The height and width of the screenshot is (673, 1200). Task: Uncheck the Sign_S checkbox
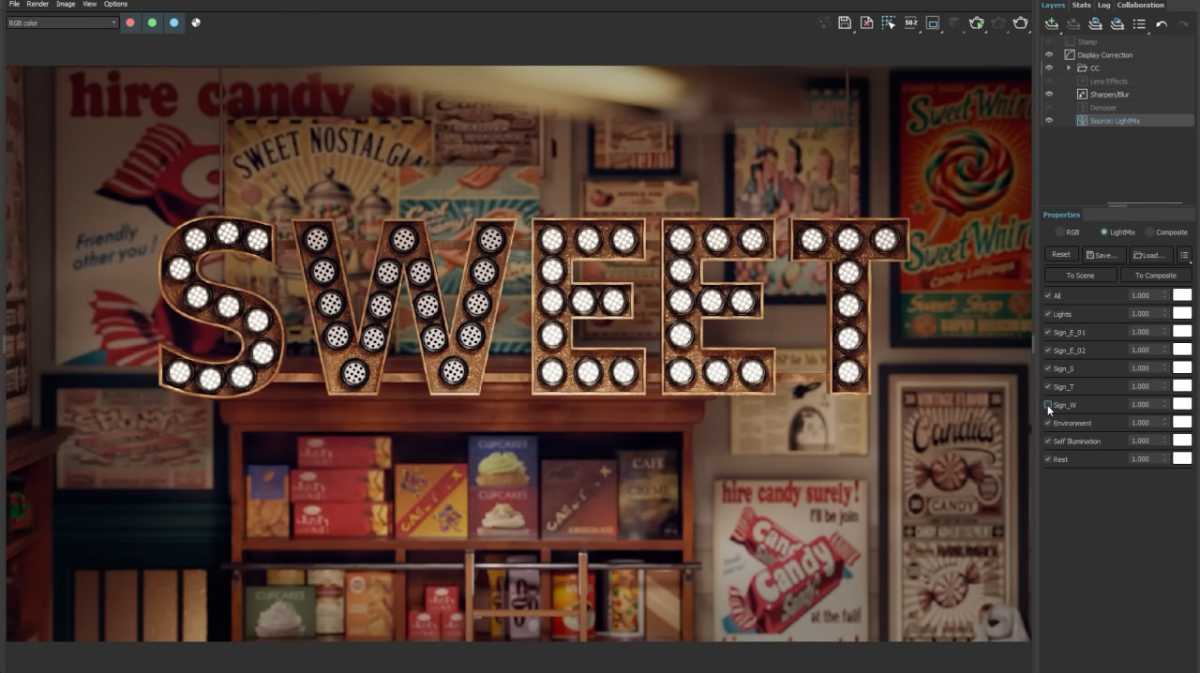(x=1047, y=369)
